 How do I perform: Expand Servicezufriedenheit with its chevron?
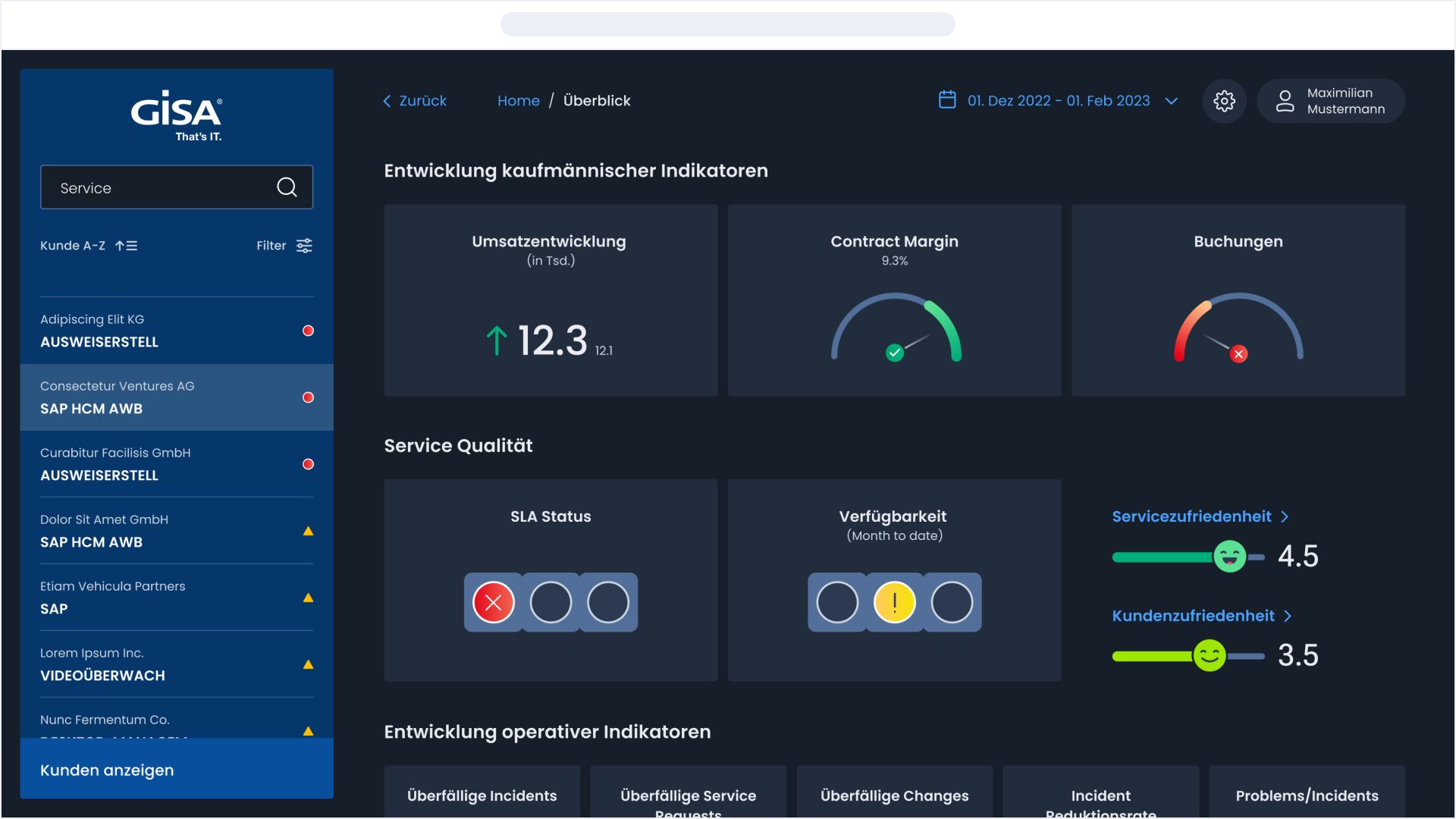1285,516
